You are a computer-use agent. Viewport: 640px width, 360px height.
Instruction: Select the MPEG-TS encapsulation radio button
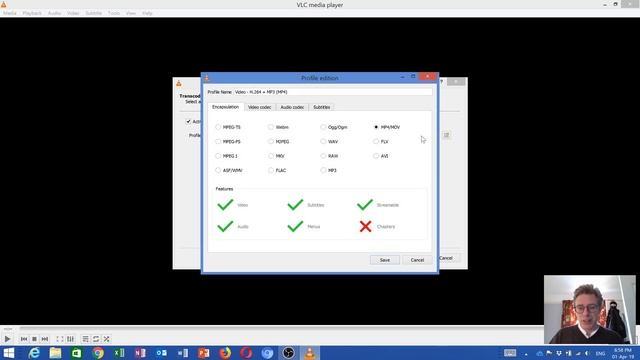coord(218,127)
